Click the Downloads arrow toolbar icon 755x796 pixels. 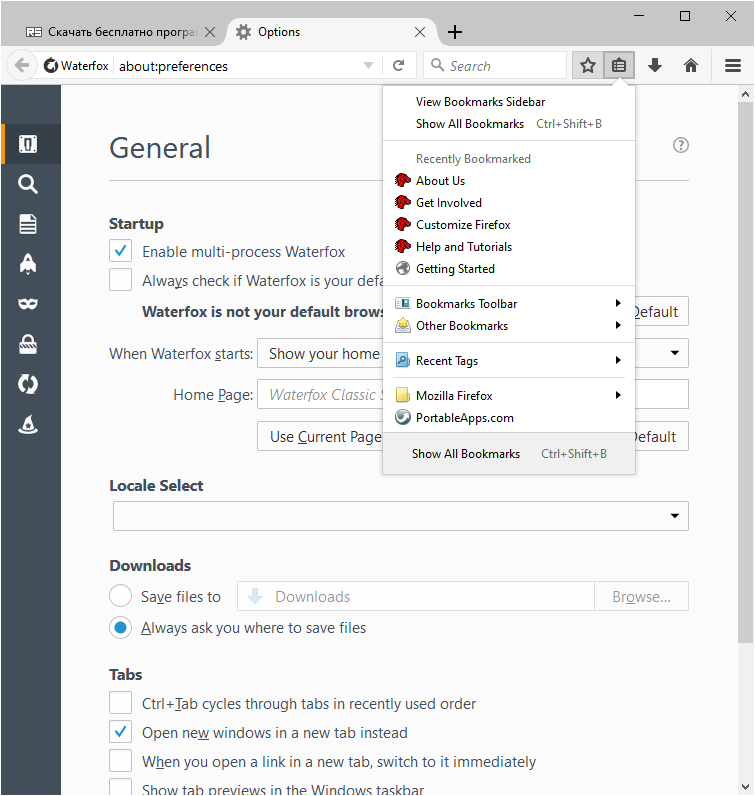tap(655, 66)
